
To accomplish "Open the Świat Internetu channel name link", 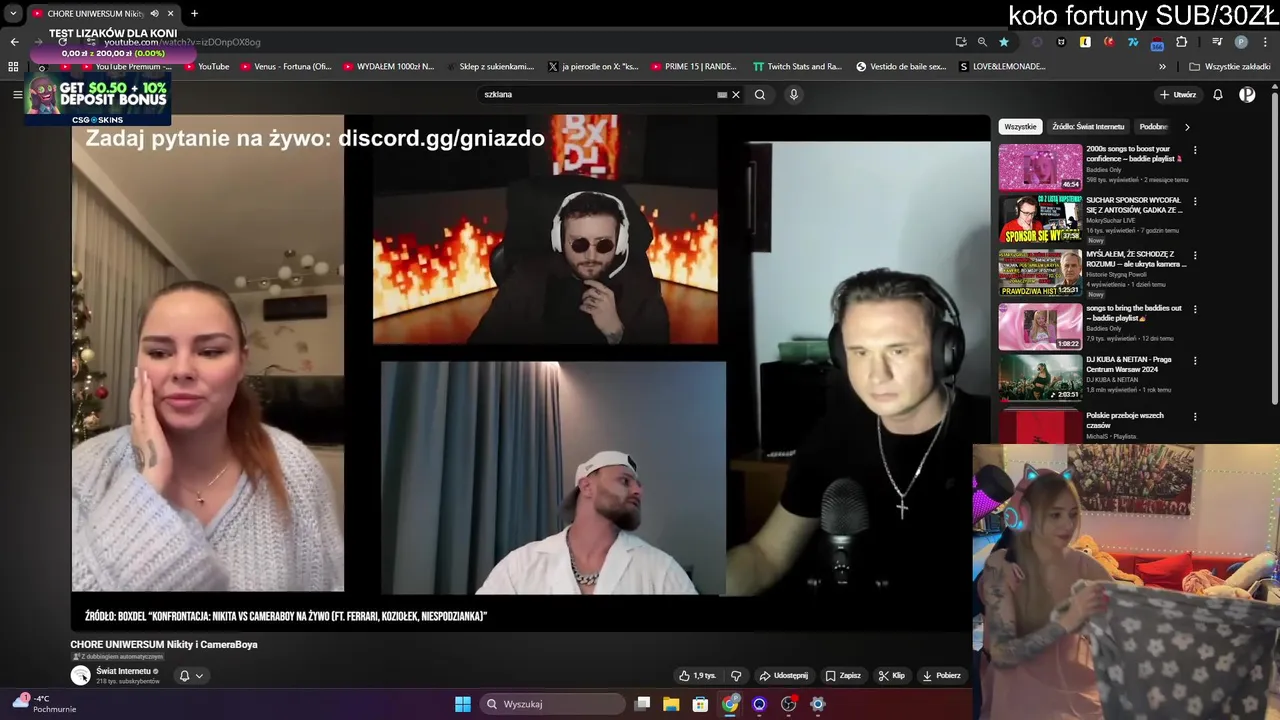I will tap(122, 671).
